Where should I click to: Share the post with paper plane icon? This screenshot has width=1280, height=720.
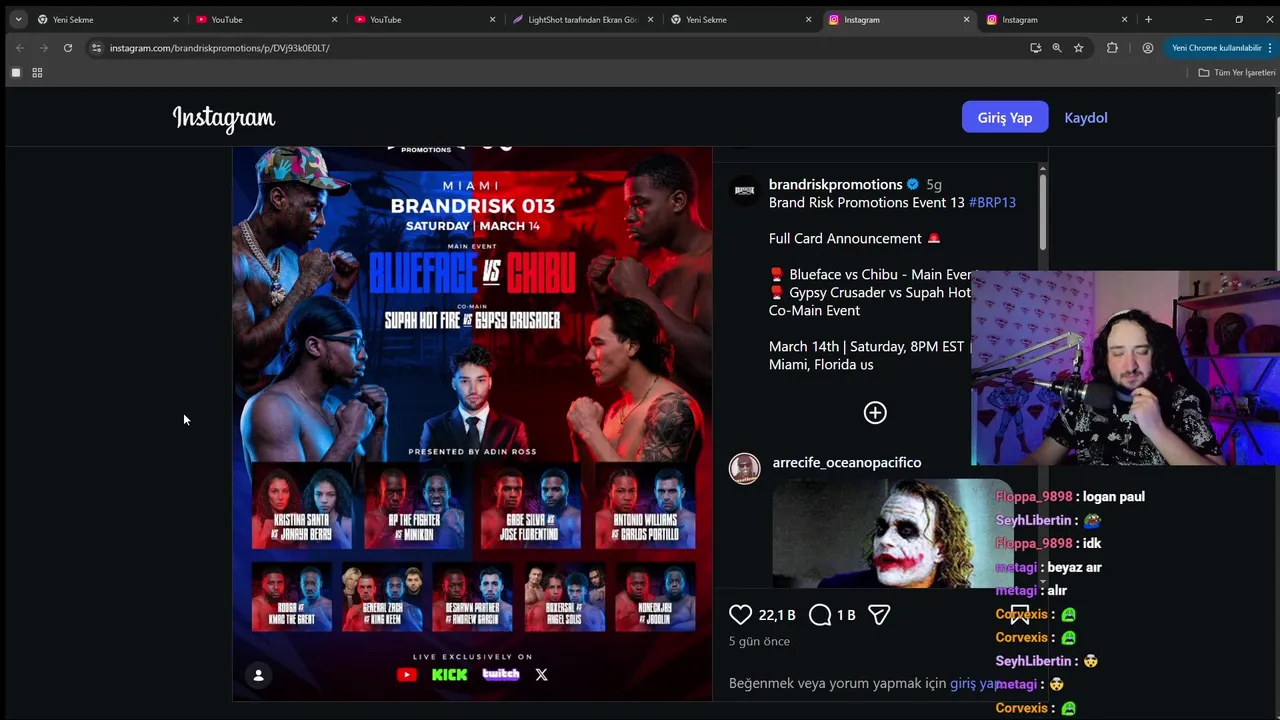(x=879, y=615)
